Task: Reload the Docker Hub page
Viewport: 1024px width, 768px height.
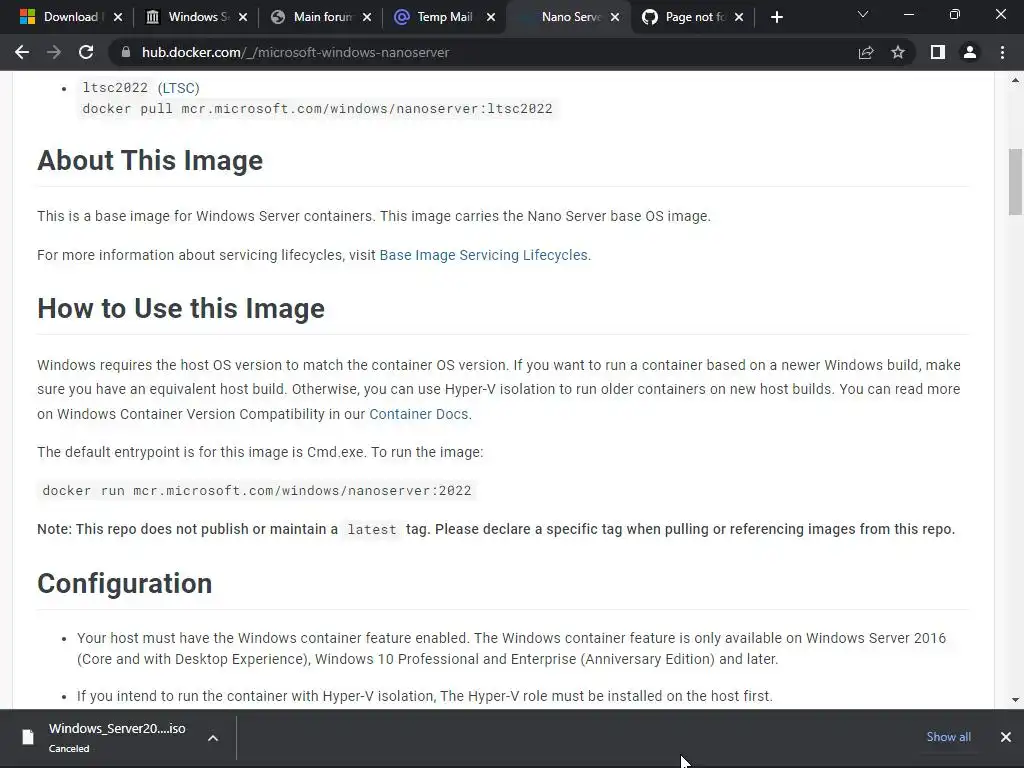Action: [86, 52]
